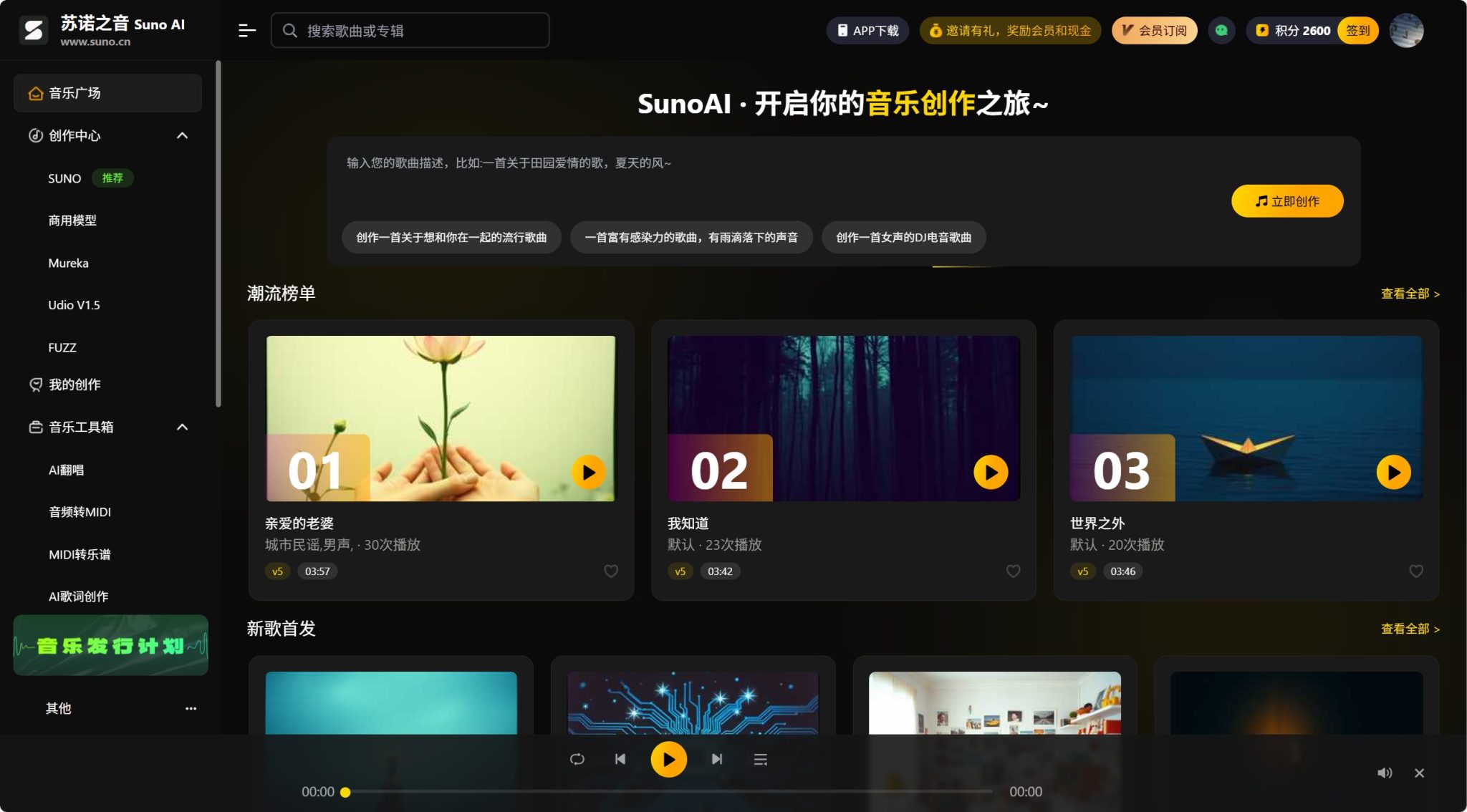Image resolution: width=1467 pixels, height=812 pixels.
Task: Collapse the 音乐工具箱 section
Action: (x=182, y=427)
